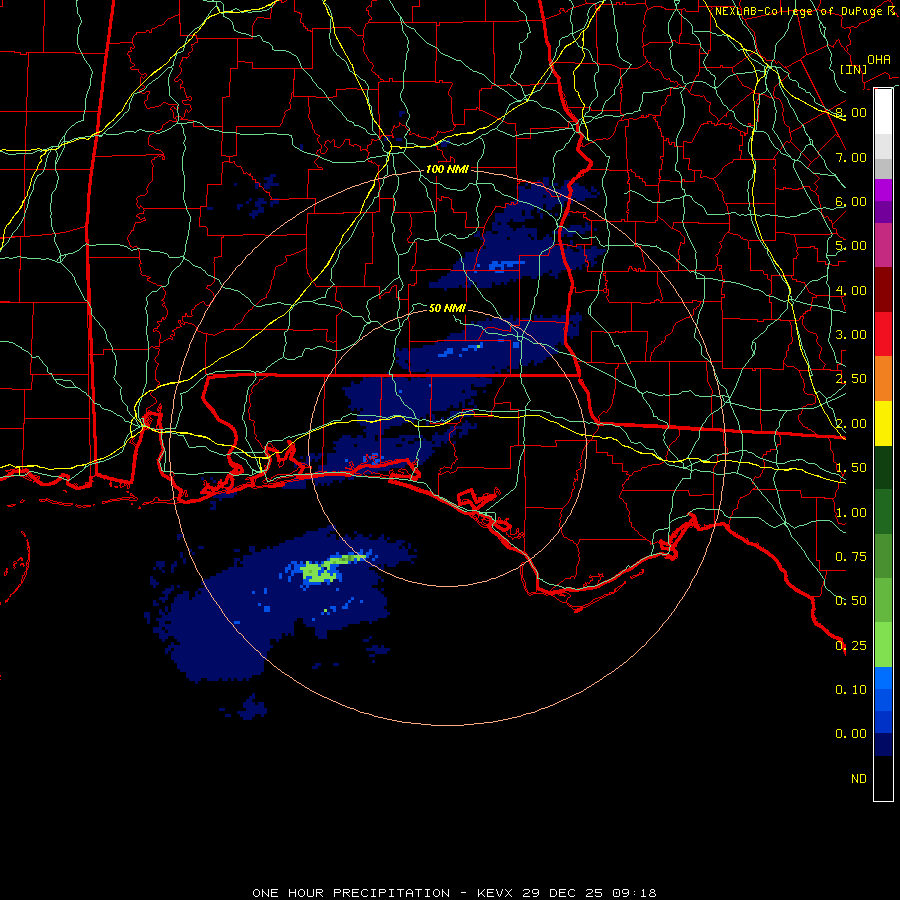Click the 4.00 legend value
This screenshot has width=900, height=900.
click(851, 290)
